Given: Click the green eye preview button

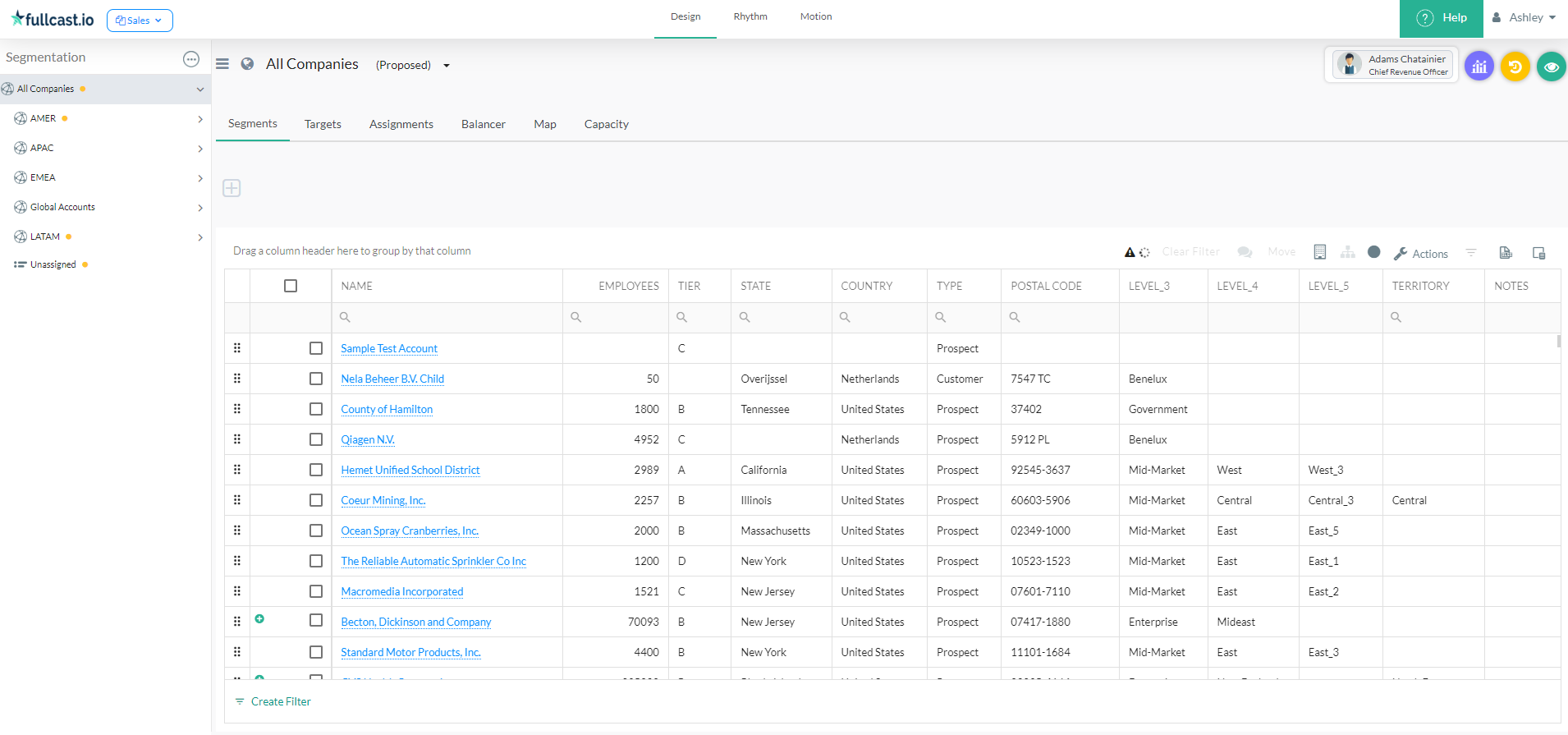Looking at the screenshot, I should 1551,67.
